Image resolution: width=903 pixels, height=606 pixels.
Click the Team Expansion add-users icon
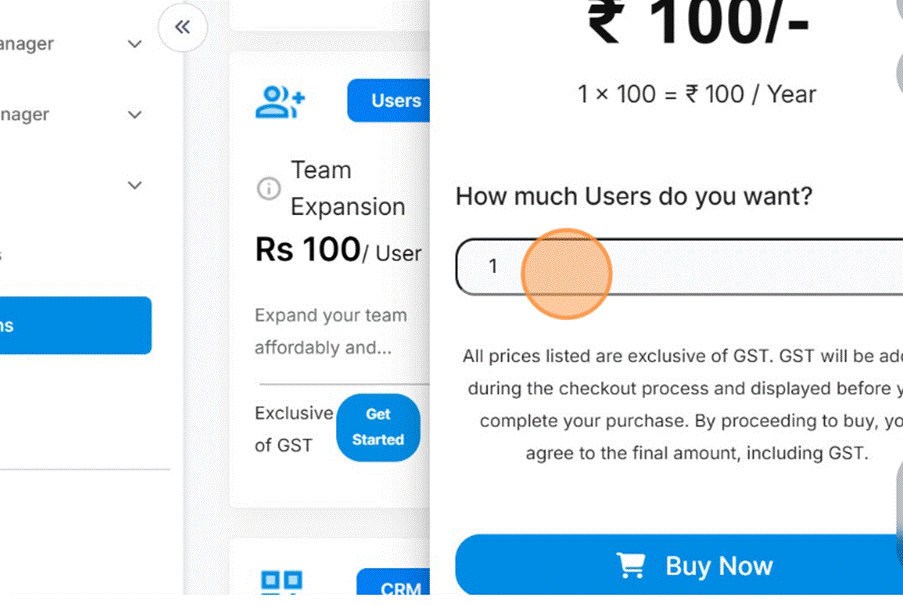(280, 101)
